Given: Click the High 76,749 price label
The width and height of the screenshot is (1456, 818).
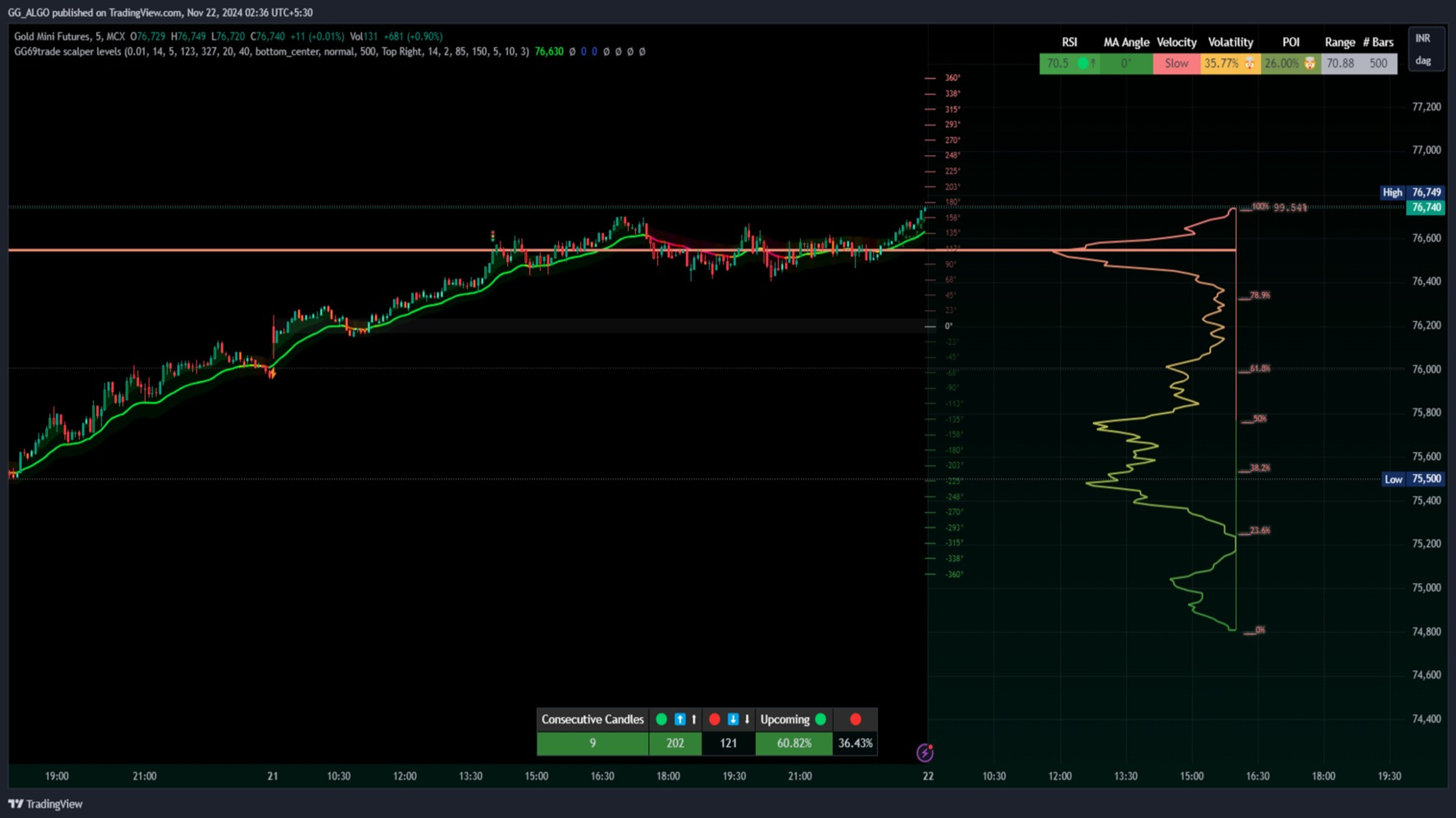Looking at the screenshot, I should (1413, 192).
